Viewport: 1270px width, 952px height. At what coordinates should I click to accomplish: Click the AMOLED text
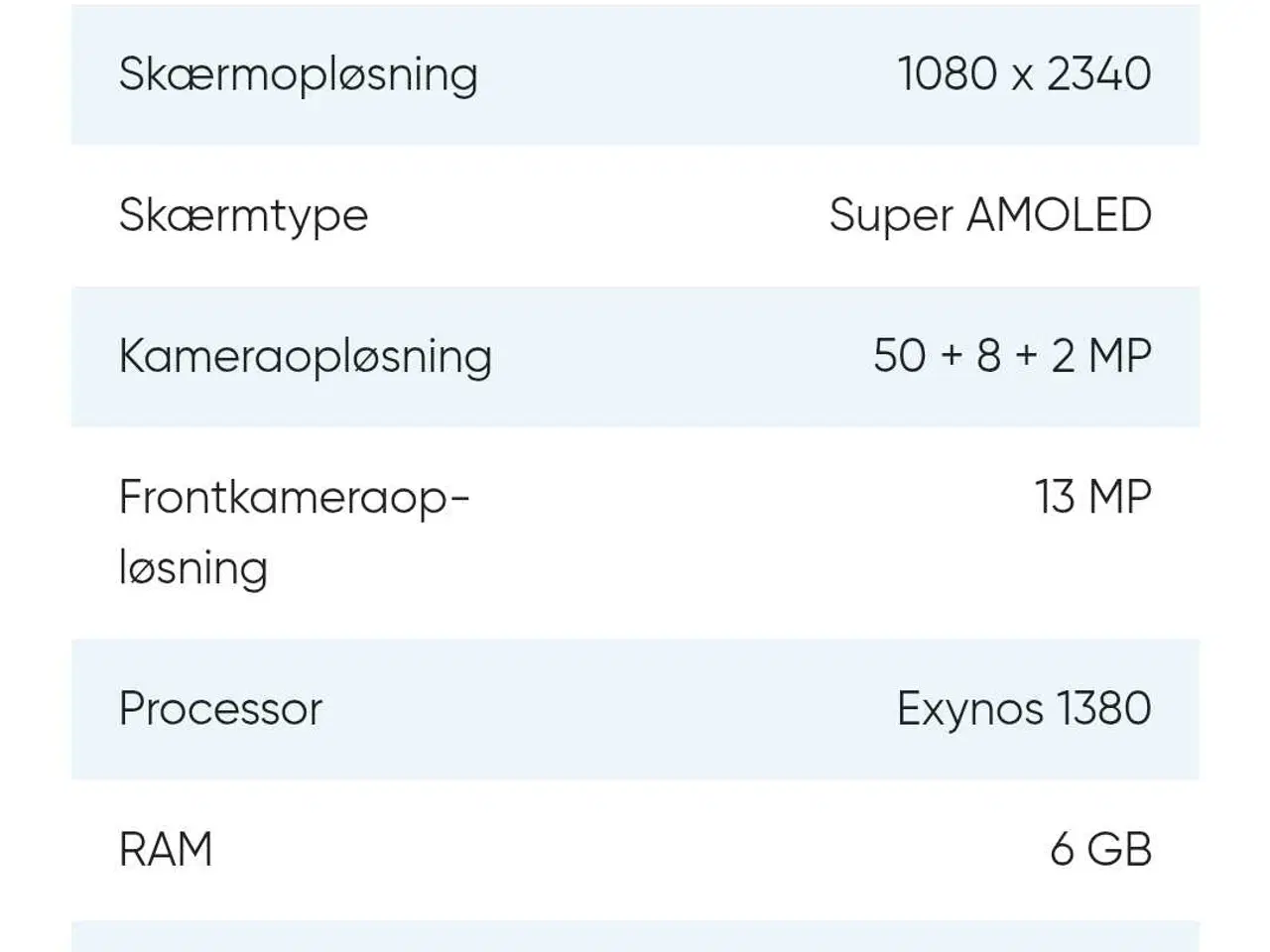point(1058,216)
